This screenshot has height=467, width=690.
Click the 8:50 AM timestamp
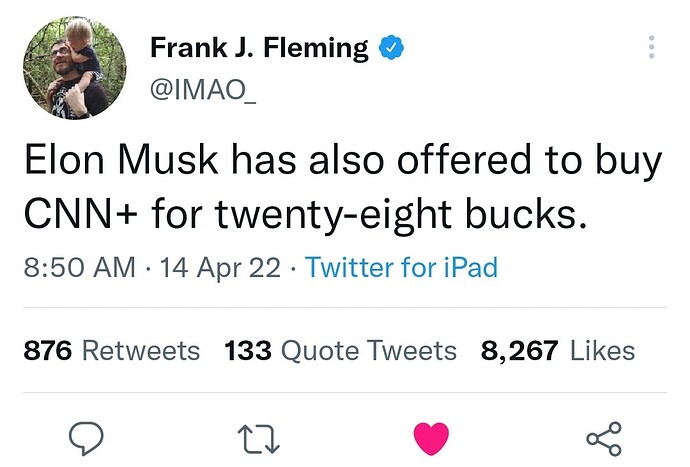click(x=80, y=267)
